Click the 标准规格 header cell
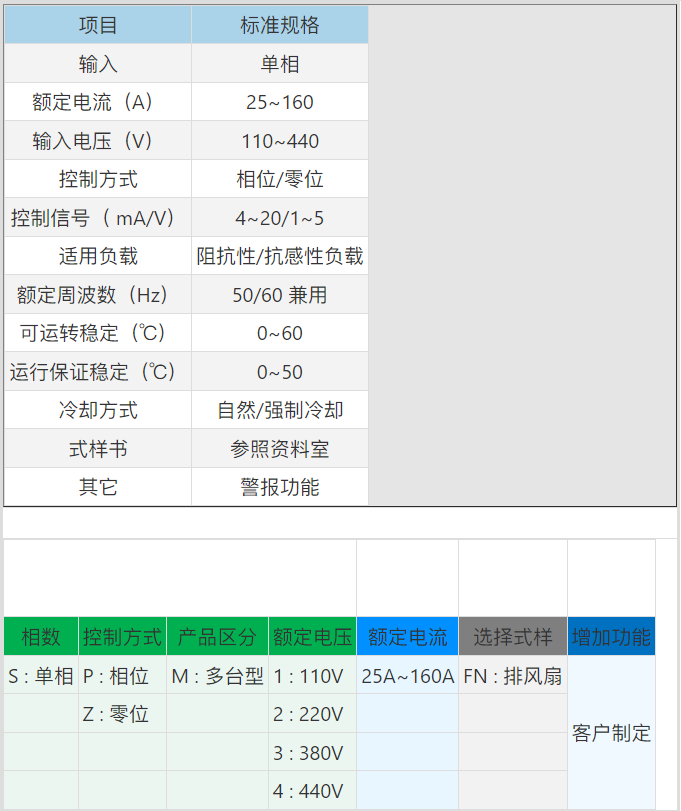Viewport: 681px width, 811px height. tap(280, 25)
